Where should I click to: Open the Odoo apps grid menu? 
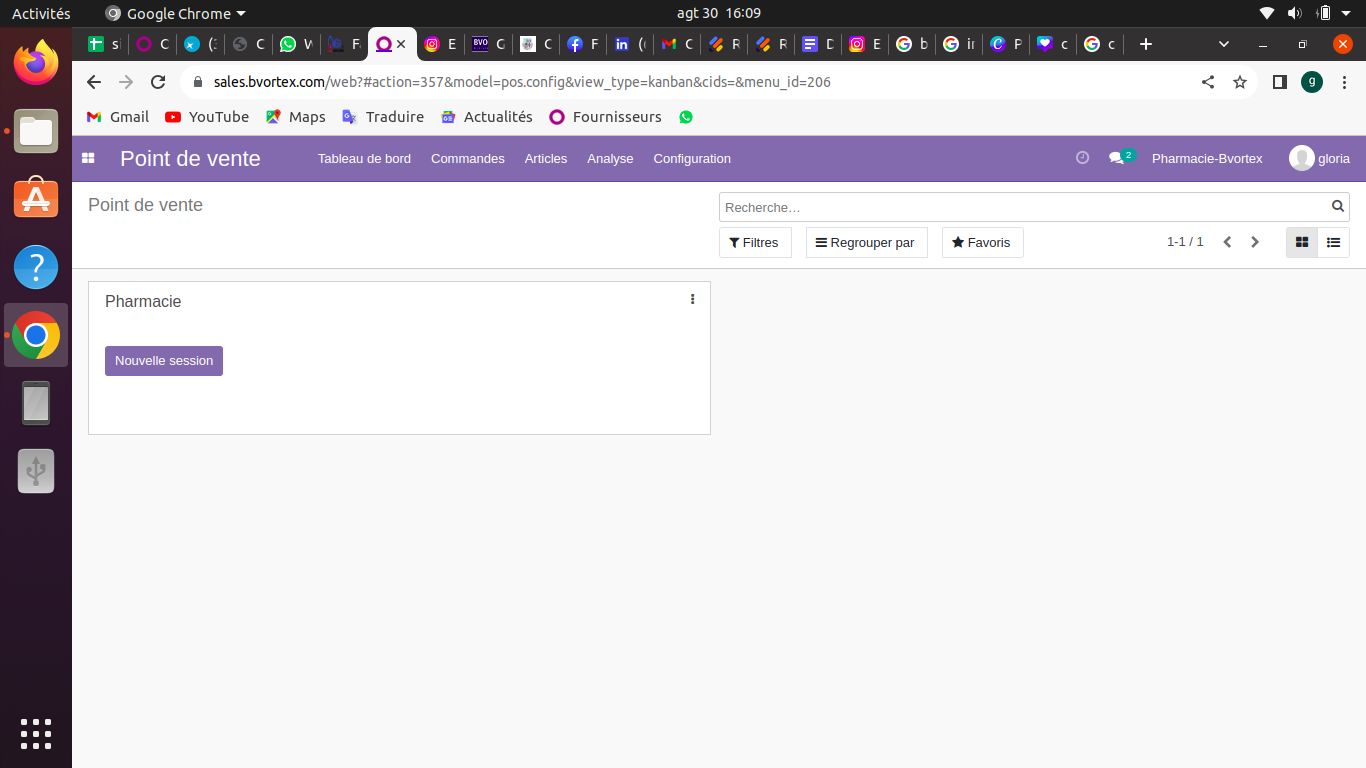click(x=88, y=158)
